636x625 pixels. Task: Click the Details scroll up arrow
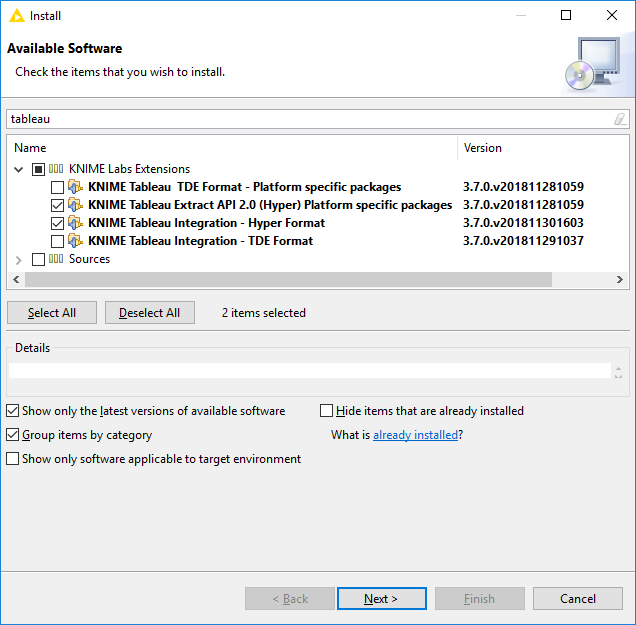(x=618, y=368)
